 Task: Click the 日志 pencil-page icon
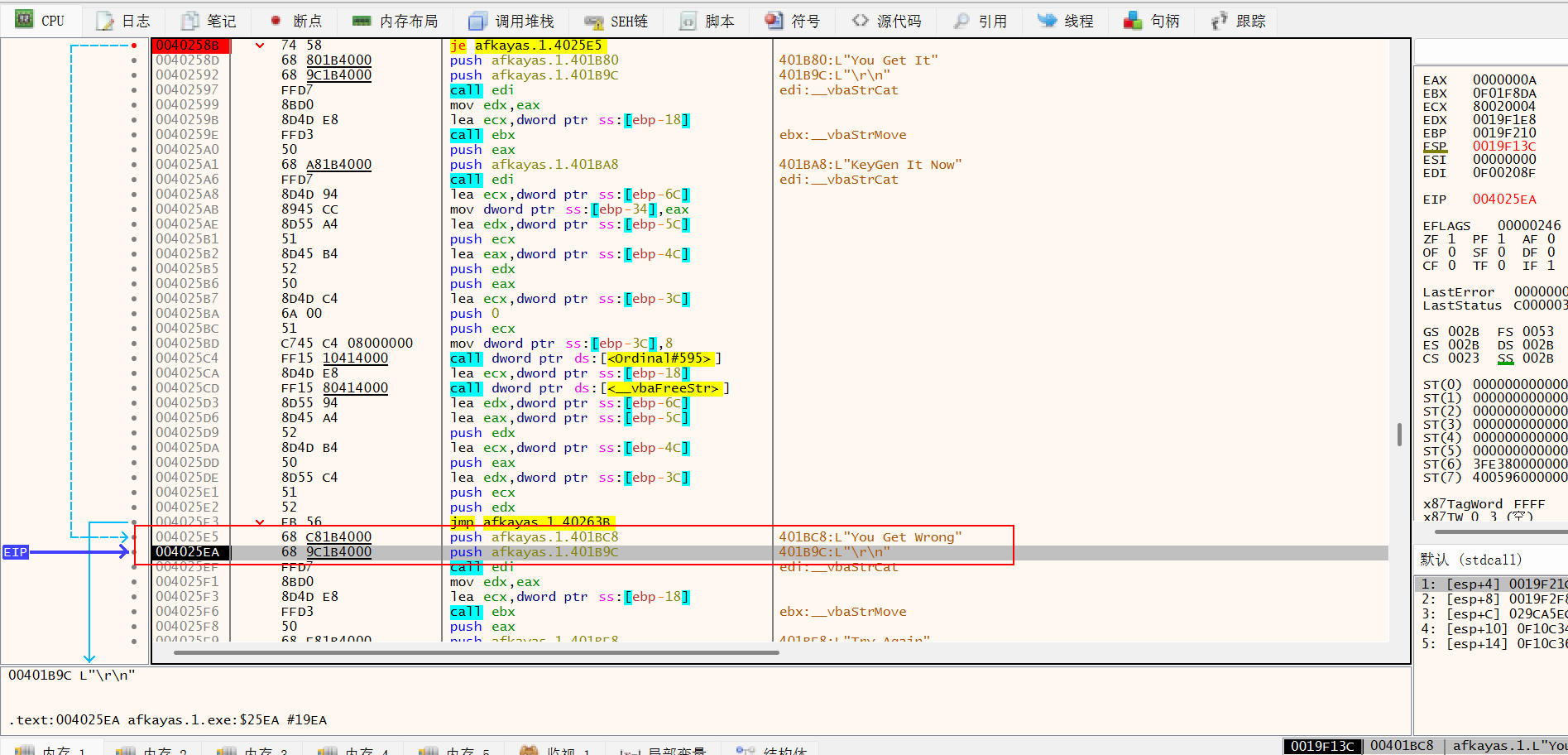click(x=105, y=21)
